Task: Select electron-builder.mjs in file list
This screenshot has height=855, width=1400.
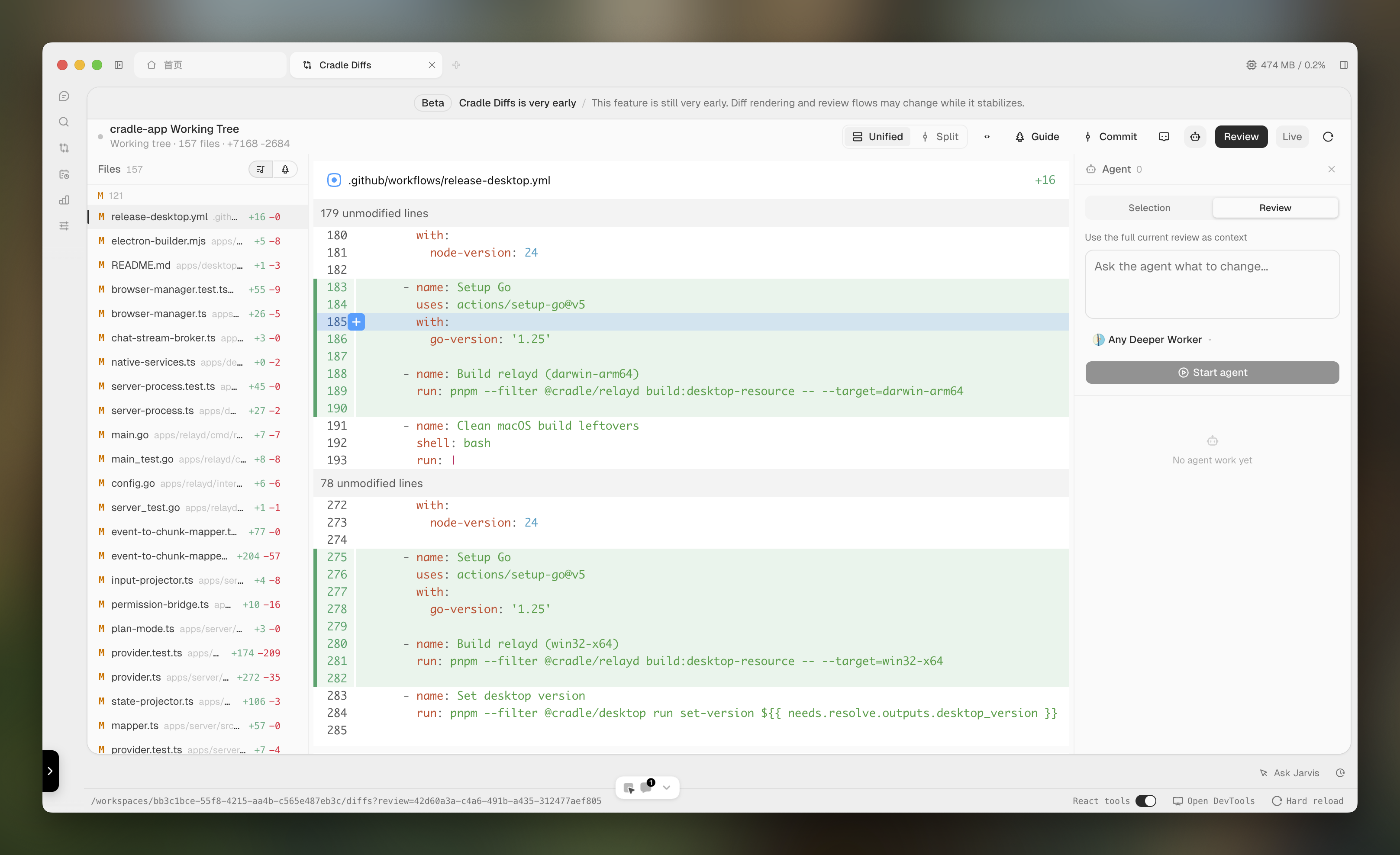Action: [x=198, y=241]
